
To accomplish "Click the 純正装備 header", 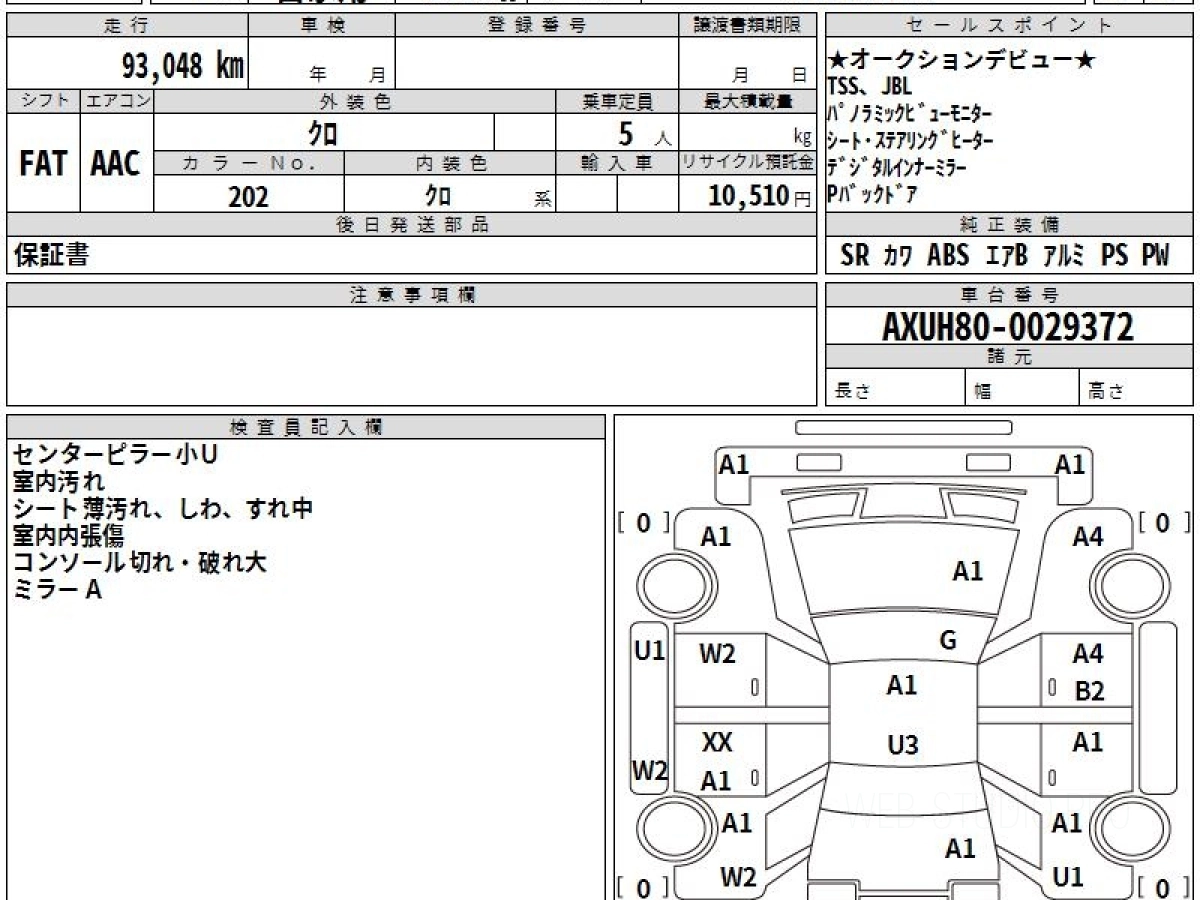I will pos(1010,224).
